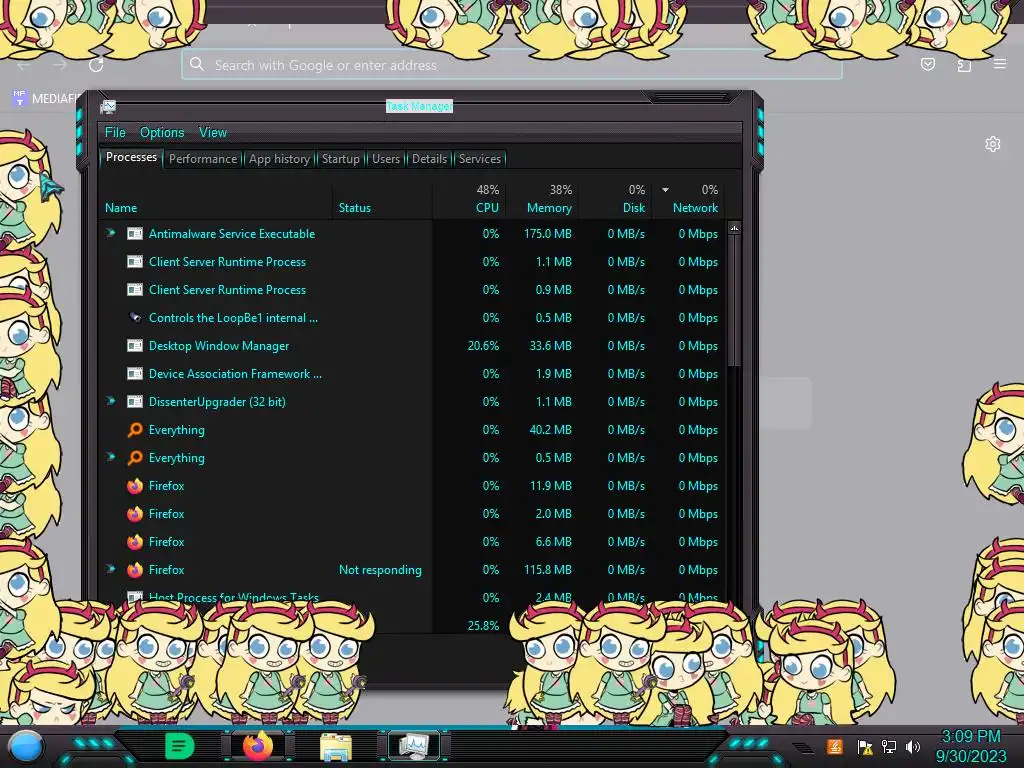Expand the DissenterUpgrader (32 bit) group
This screenshot has width=1024, height=768.
[111, 401]
